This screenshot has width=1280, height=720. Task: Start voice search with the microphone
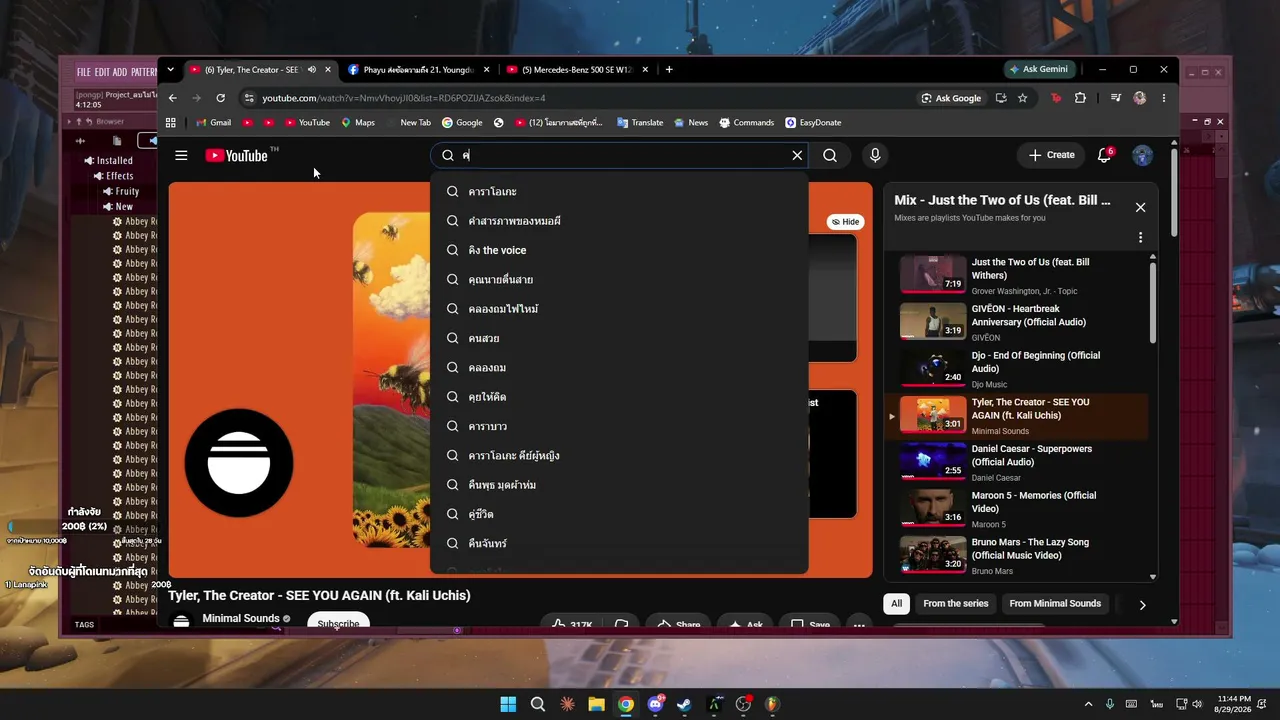(x=875, y=155)
